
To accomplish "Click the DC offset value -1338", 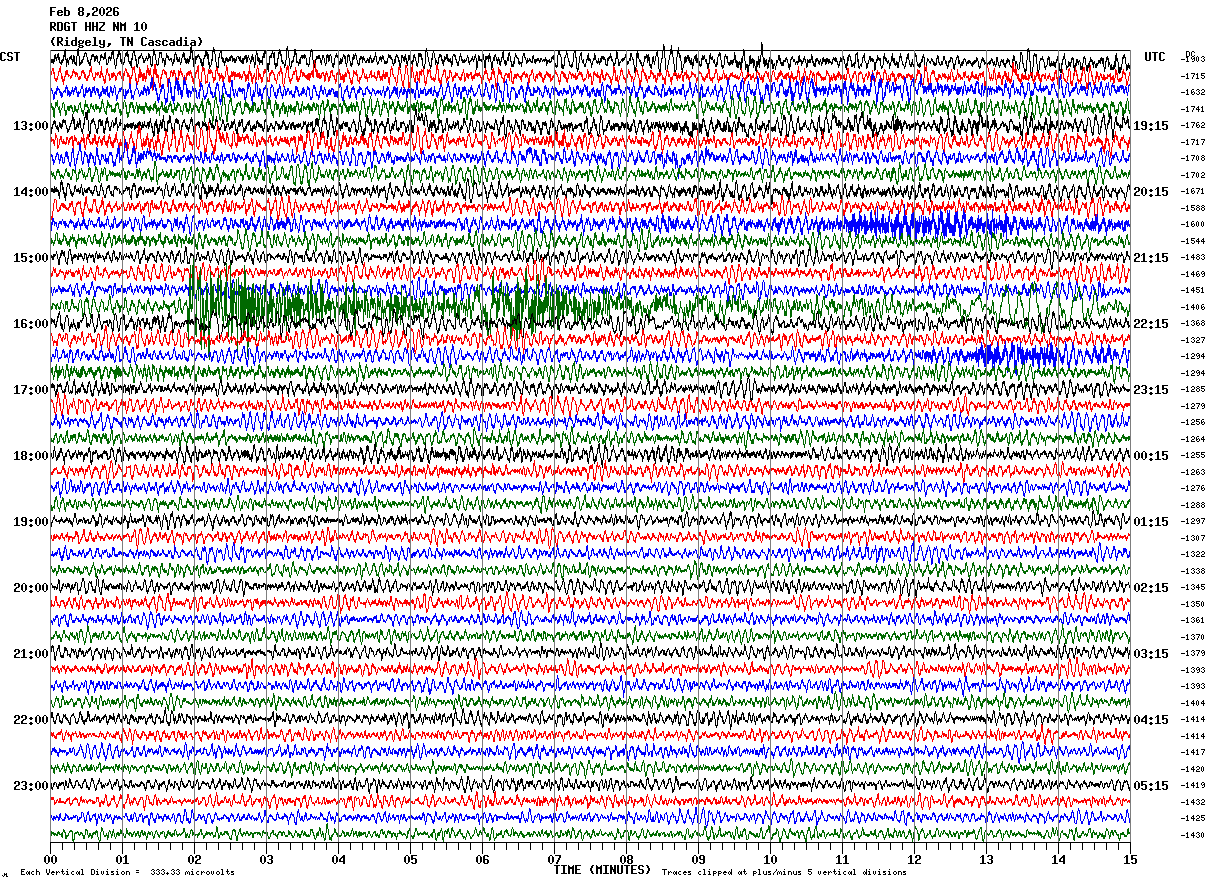I will (1193, 571).
